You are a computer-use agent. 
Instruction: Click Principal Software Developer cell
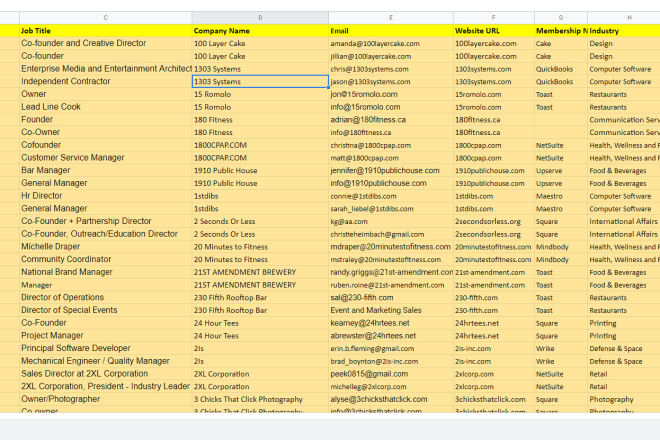coord(105,348)
